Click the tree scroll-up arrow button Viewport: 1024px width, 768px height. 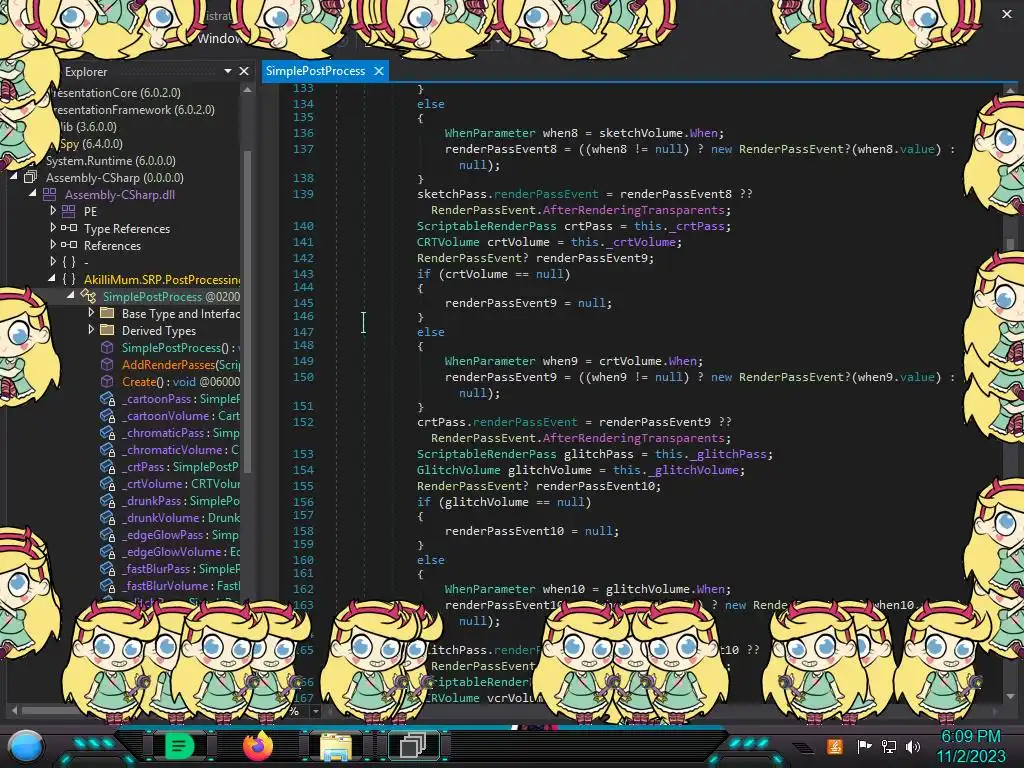point(248,90)
